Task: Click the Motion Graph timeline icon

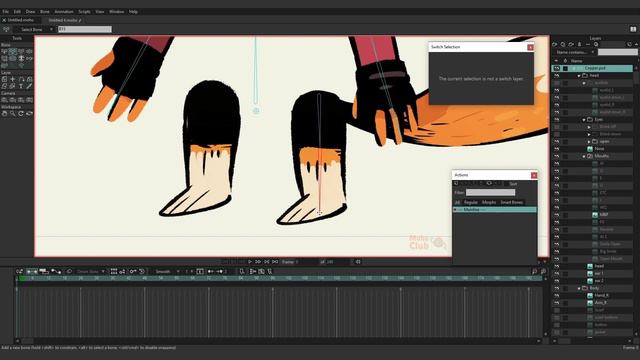Action: pos(56,271)
